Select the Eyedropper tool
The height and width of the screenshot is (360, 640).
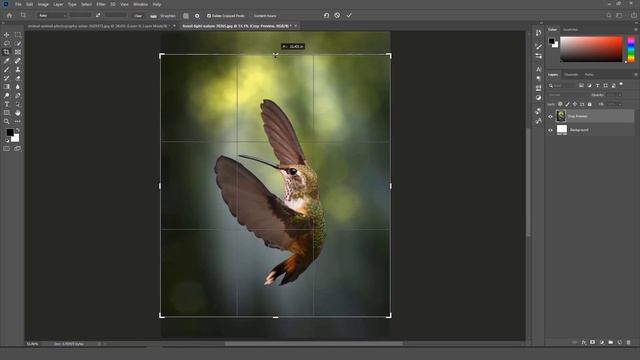[7, 61]
